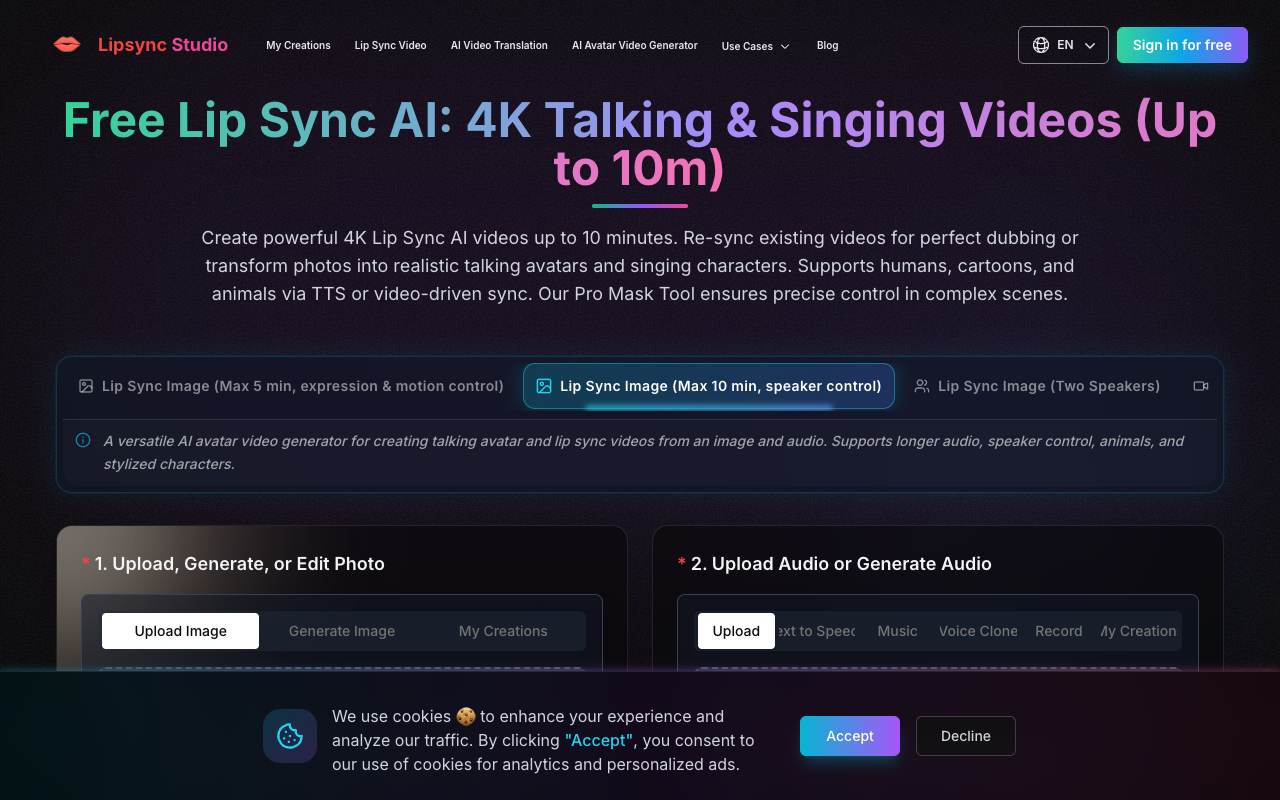Click the paragraph starting "Create powerful 4K Lip Sync"
Screen dimensions: 1280x800
click(x=640, y=266)
